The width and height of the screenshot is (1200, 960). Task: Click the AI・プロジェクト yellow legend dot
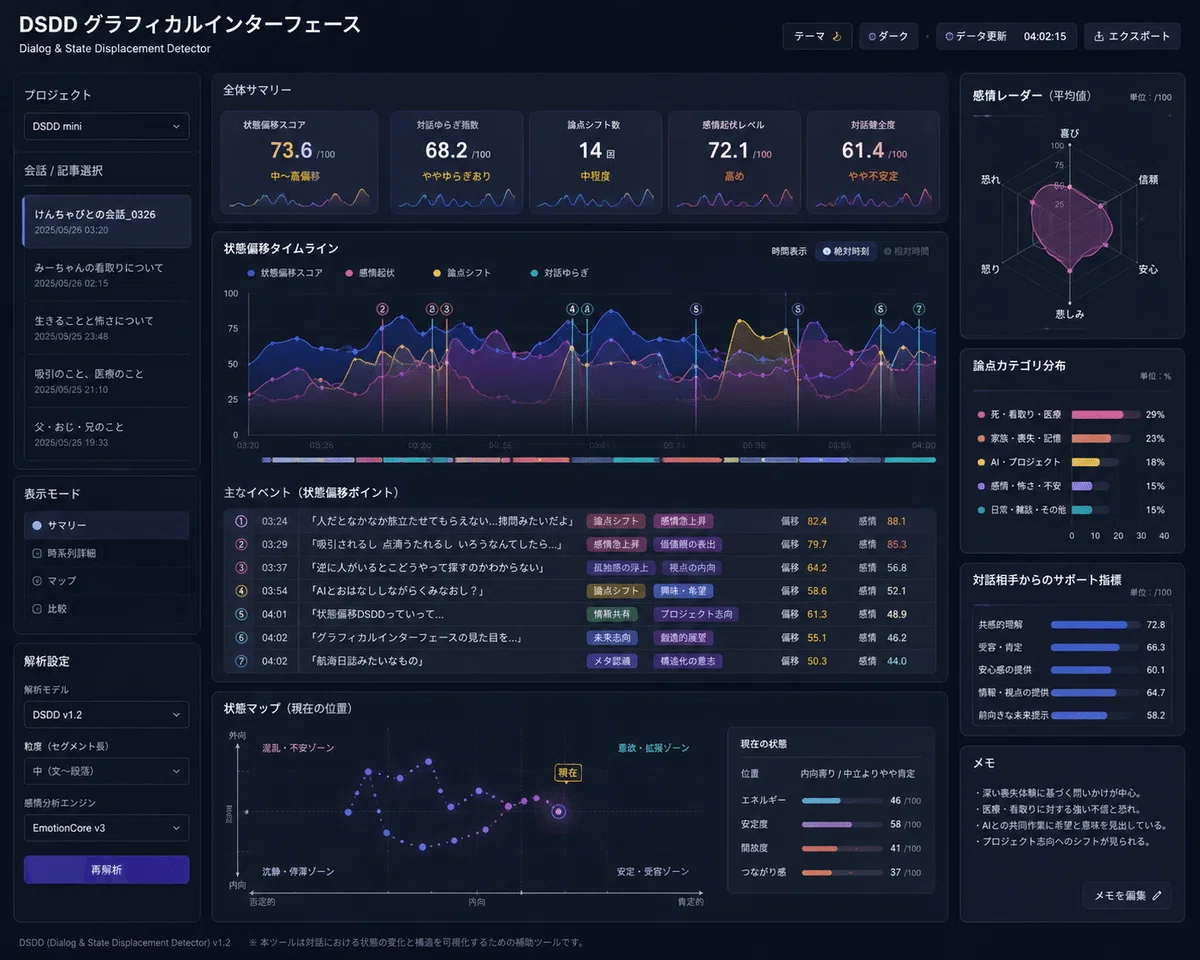(x=981, y=462)
